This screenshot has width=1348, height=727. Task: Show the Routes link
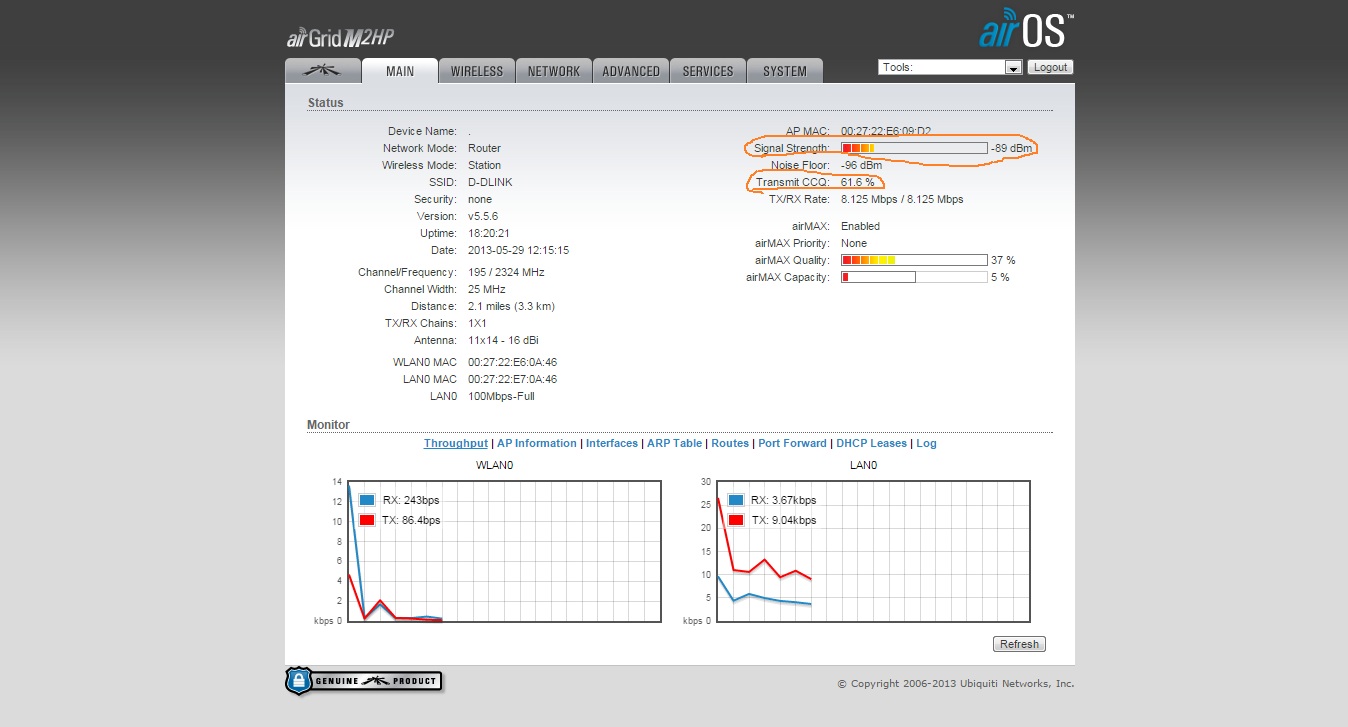pos(730,443)
